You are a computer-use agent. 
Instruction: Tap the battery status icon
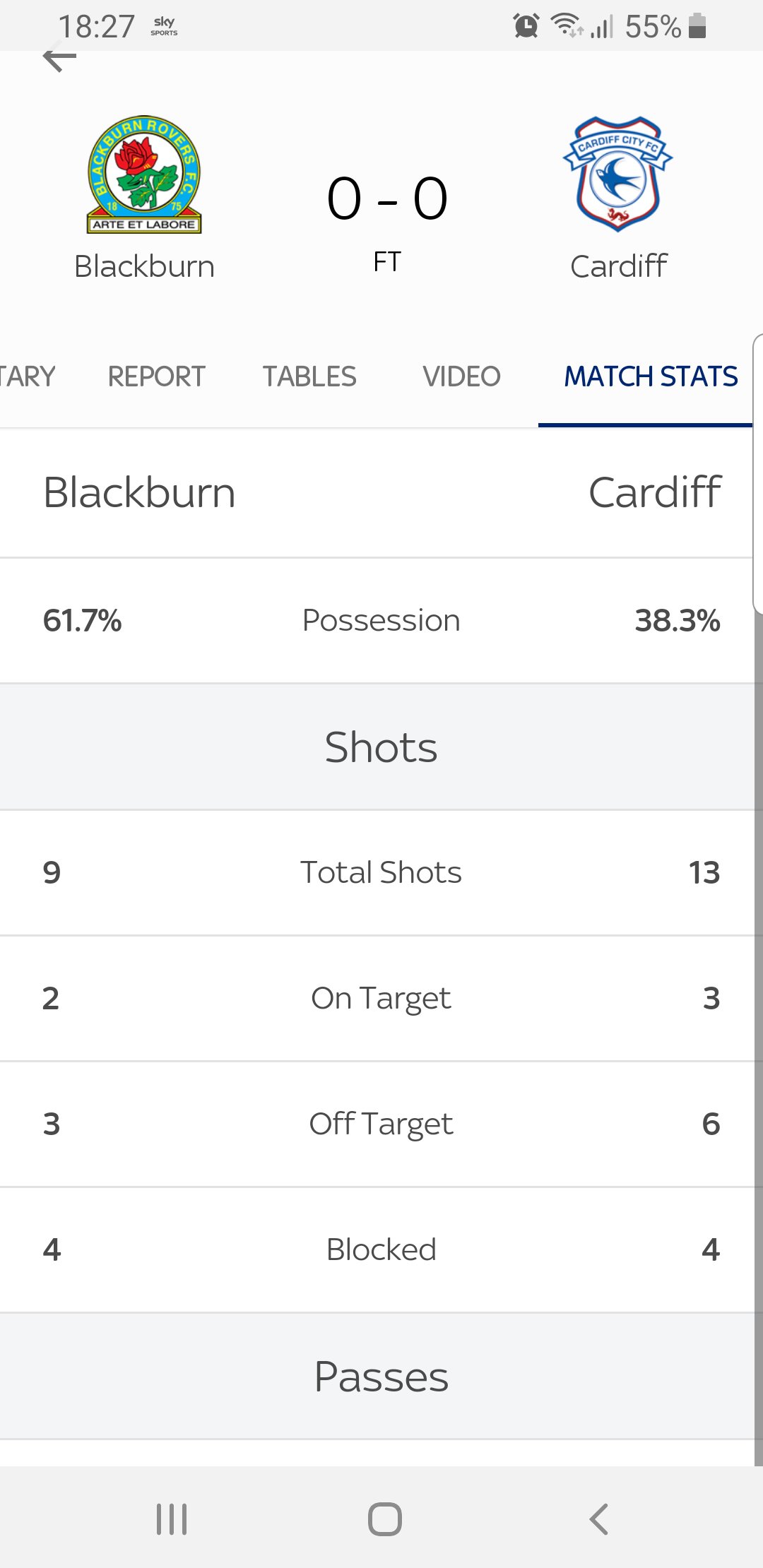click(697, 25)
